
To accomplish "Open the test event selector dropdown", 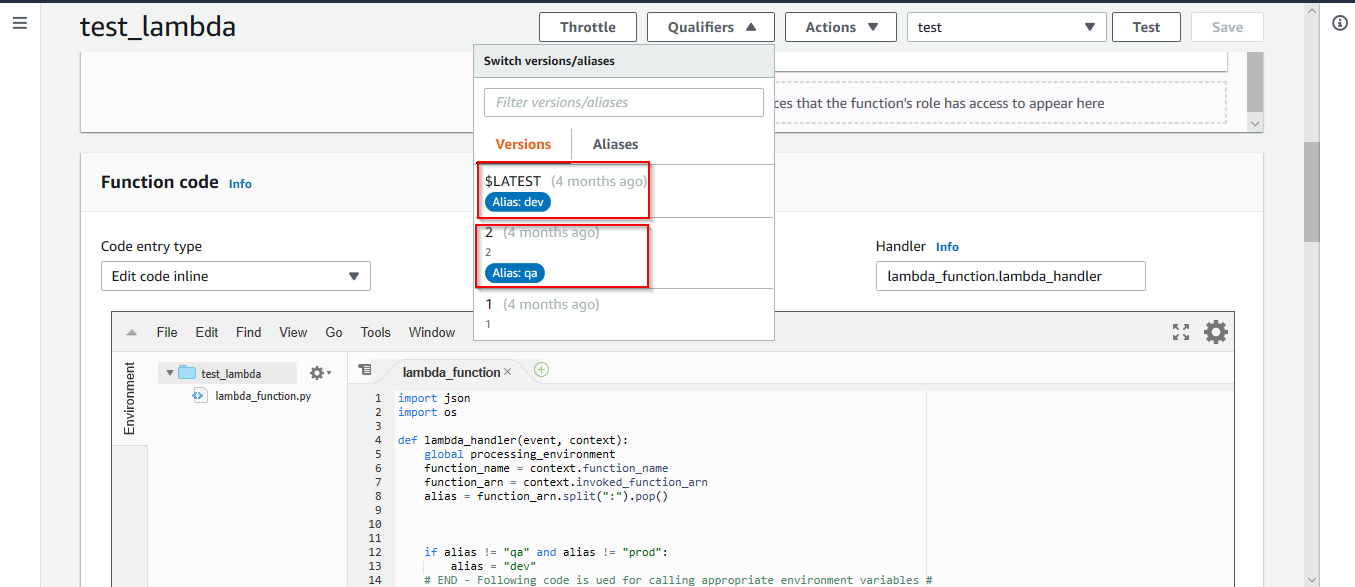I will pyautogui.click(x=1005, y=27).
